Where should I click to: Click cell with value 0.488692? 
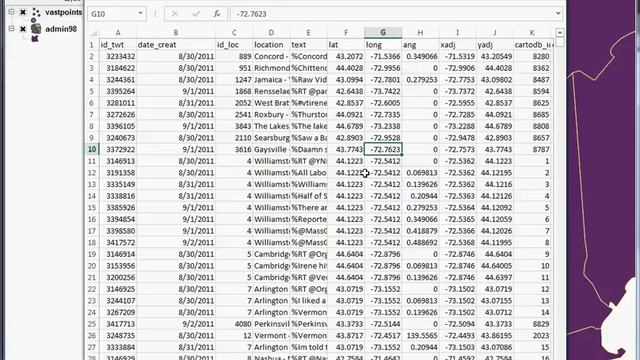tap(420, 242)
